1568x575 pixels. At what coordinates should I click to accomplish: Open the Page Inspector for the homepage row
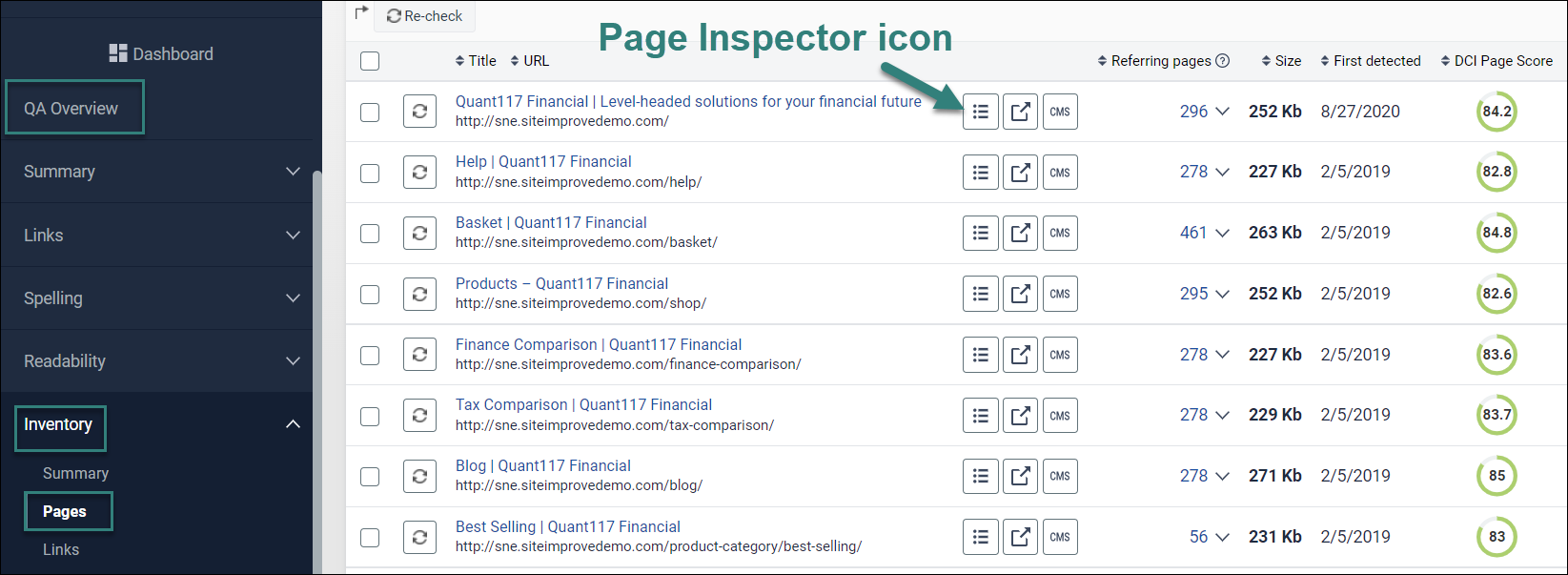pos(980,111)
